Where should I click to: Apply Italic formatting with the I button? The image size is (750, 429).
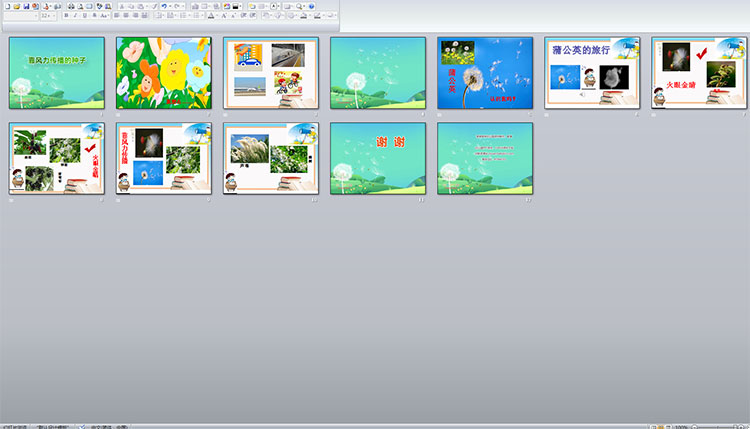coord(75,16)
